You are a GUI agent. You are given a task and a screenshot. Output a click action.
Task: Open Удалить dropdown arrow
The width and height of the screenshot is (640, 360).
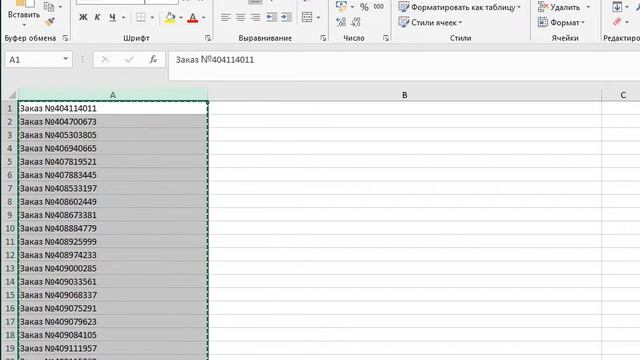[x=588, y=7]
